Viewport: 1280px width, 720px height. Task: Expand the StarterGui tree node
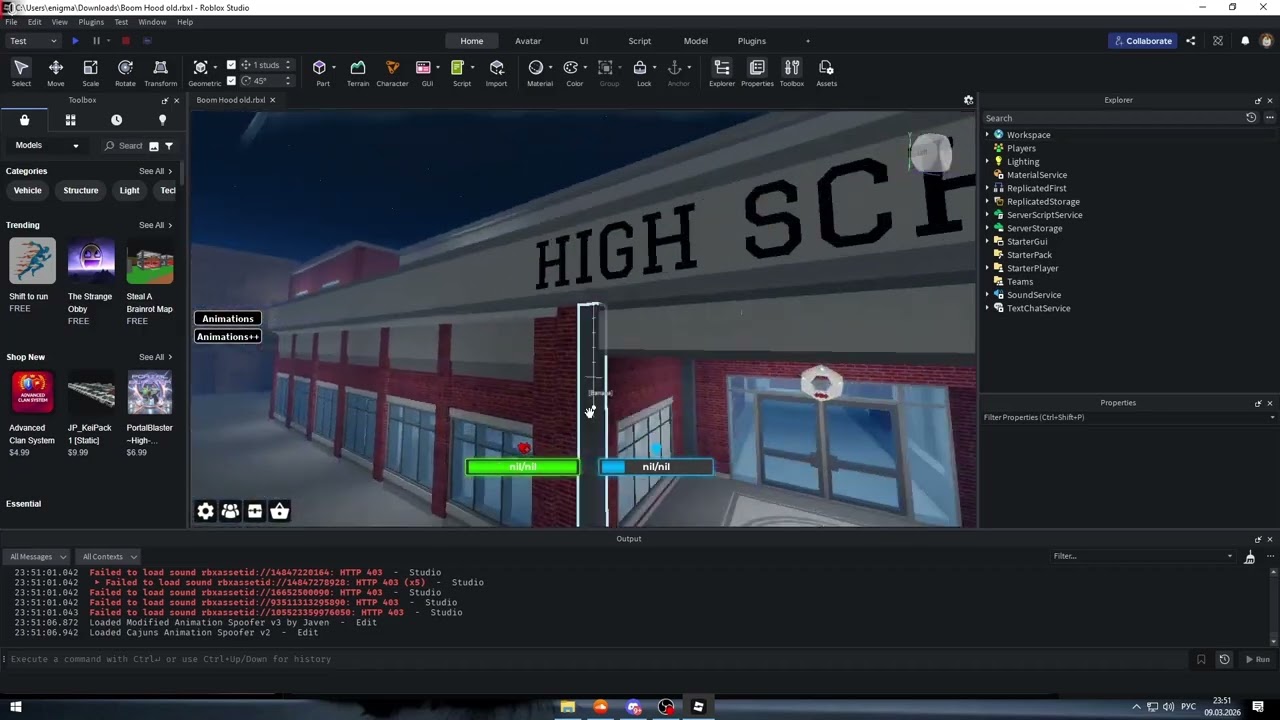click(987, 242)
